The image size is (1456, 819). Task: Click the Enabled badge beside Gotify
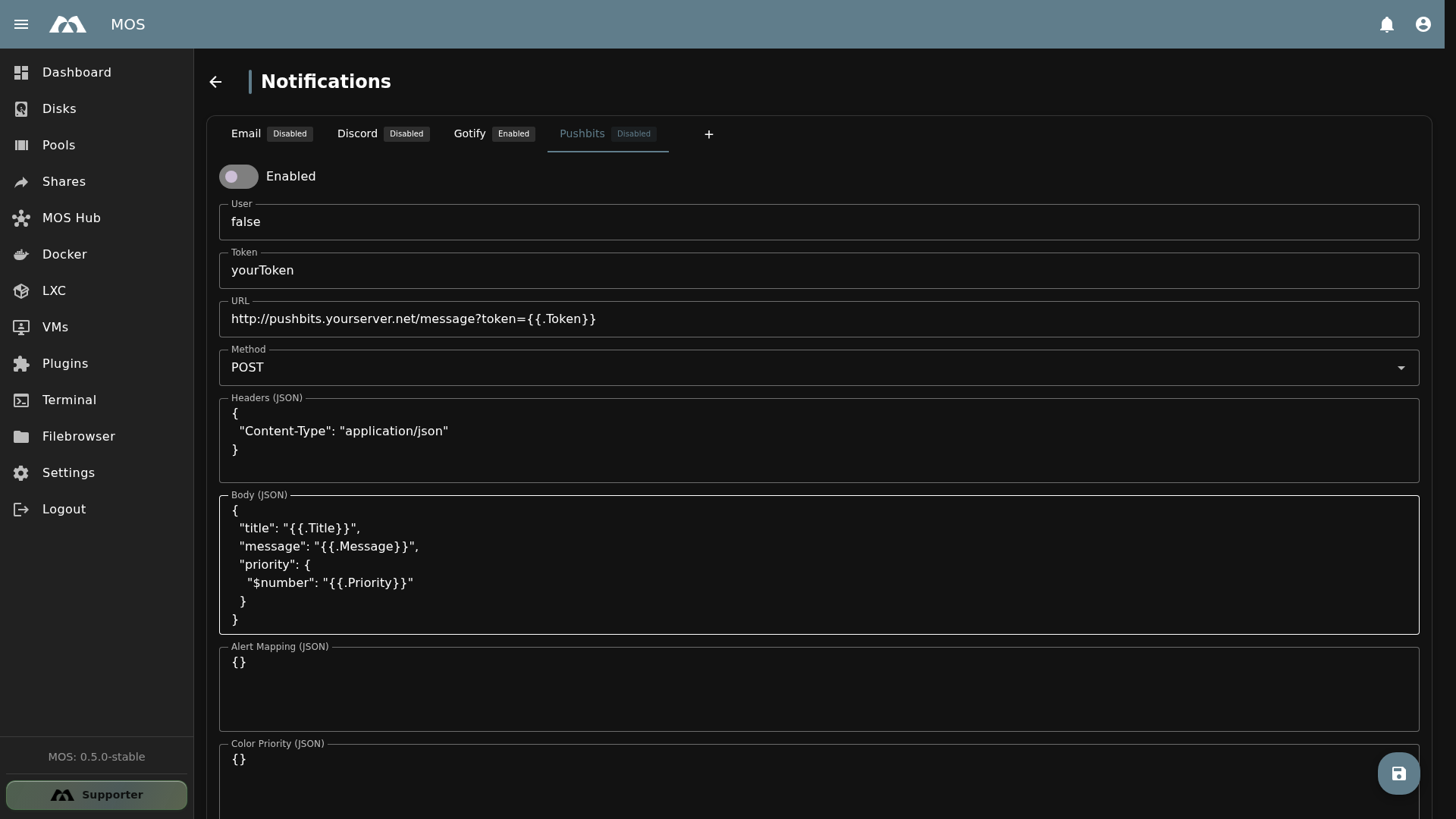click(x=513, y=134)
